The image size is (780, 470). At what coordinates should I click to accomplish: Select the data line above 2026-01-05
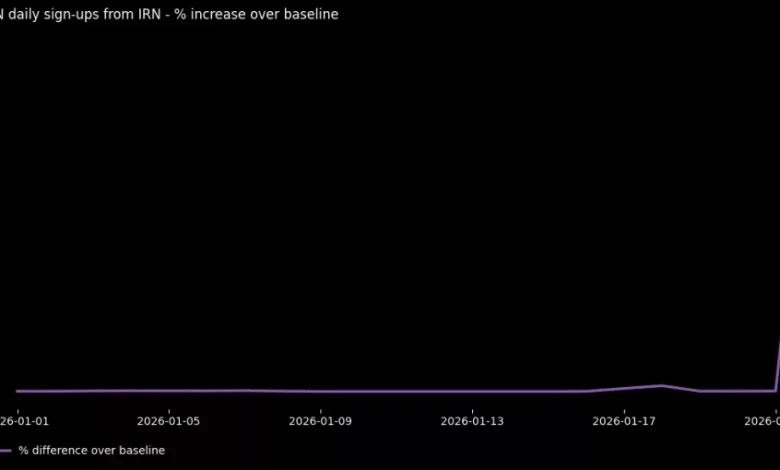click(169, 390)
